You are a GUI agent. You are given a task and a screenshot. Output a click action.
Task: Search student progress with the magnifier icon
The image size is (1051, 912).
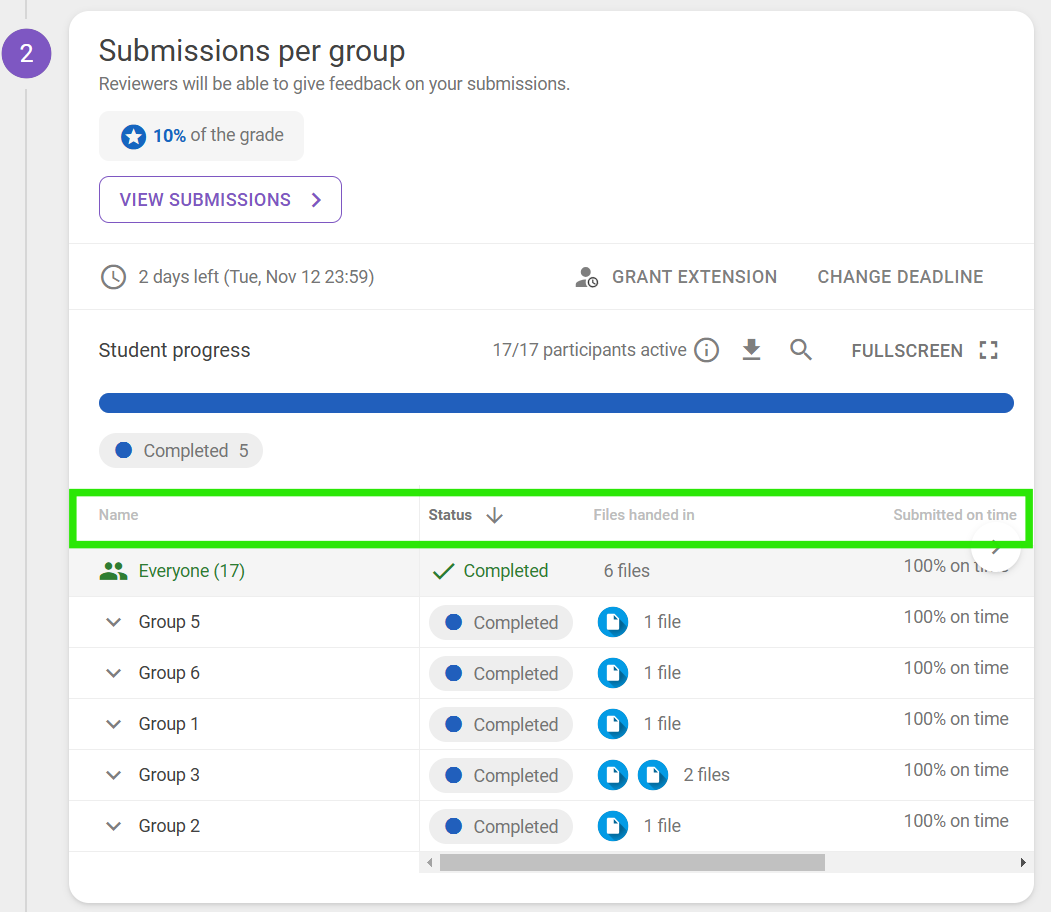801,350
